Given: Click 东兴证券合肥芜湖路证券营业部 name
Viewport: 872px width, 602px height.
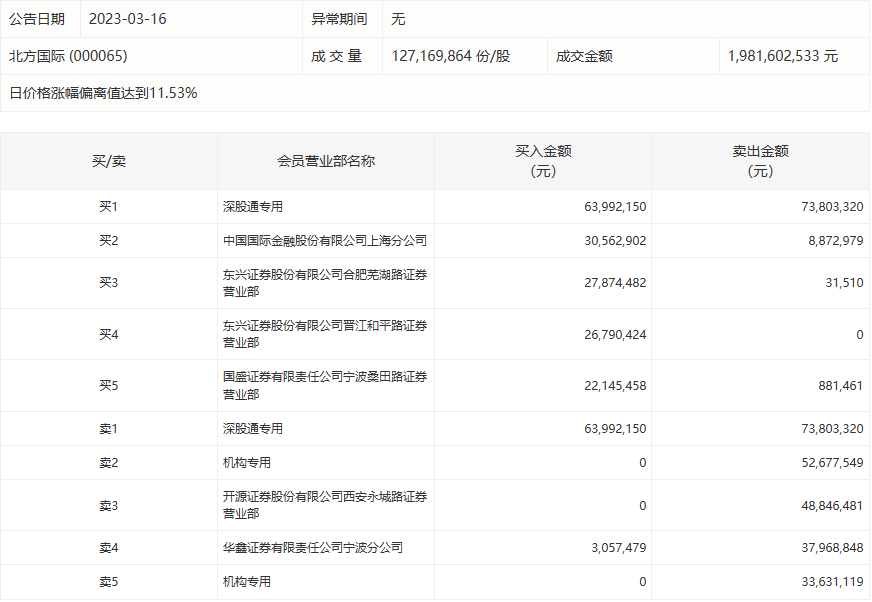Looking at the screenshot, I should [325, 283].
